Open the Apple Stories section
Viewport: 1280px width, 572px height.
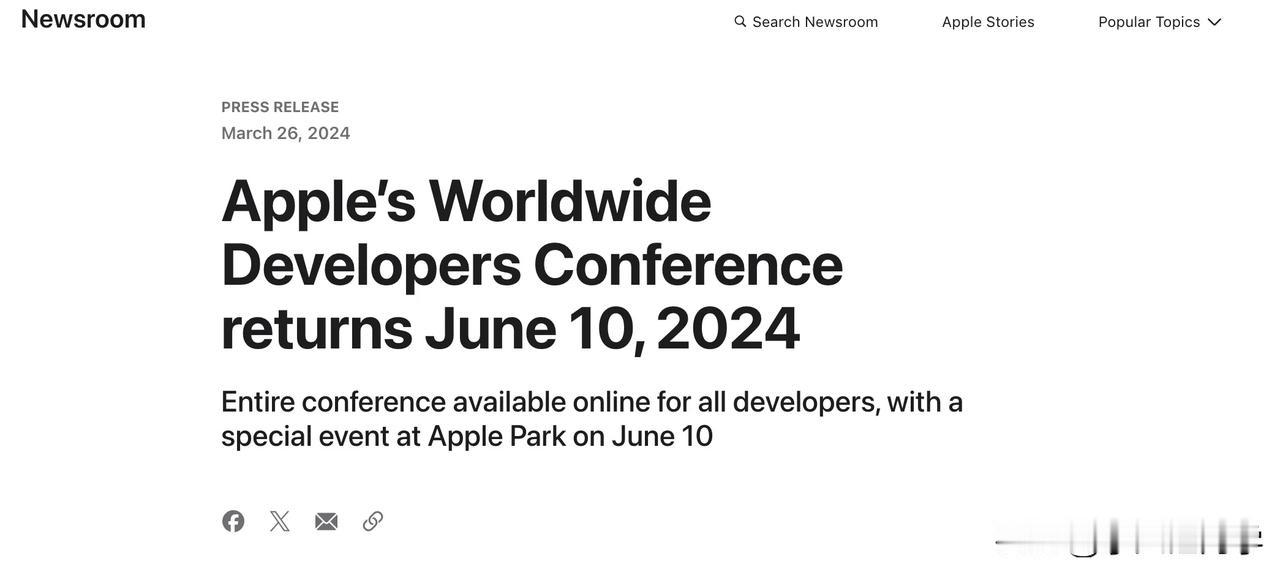coord(988,22)
